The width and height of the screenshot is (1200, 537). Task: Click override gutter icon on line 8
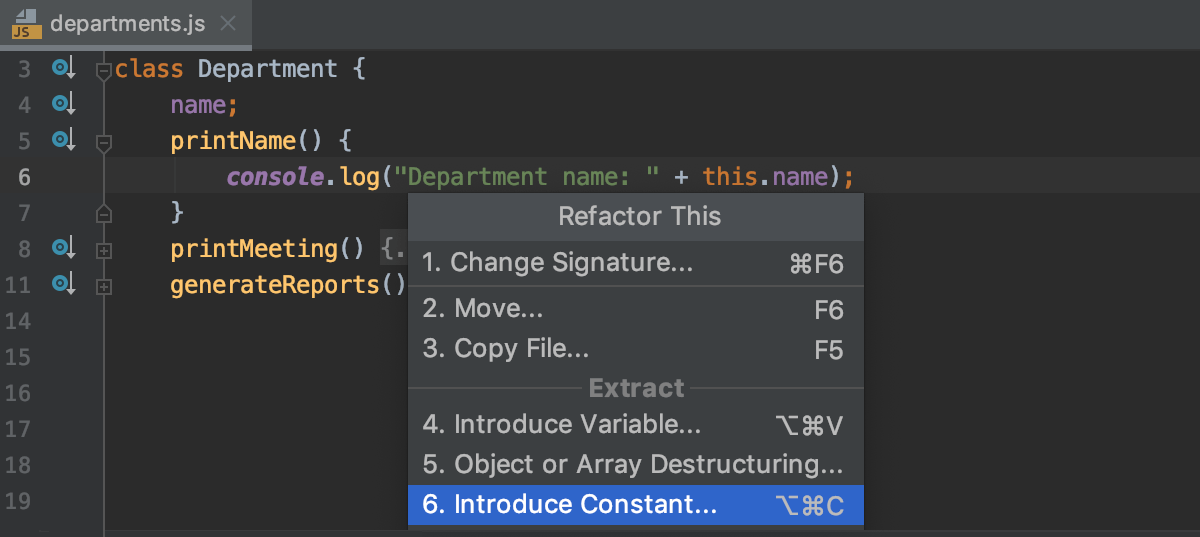pos(64,248)
